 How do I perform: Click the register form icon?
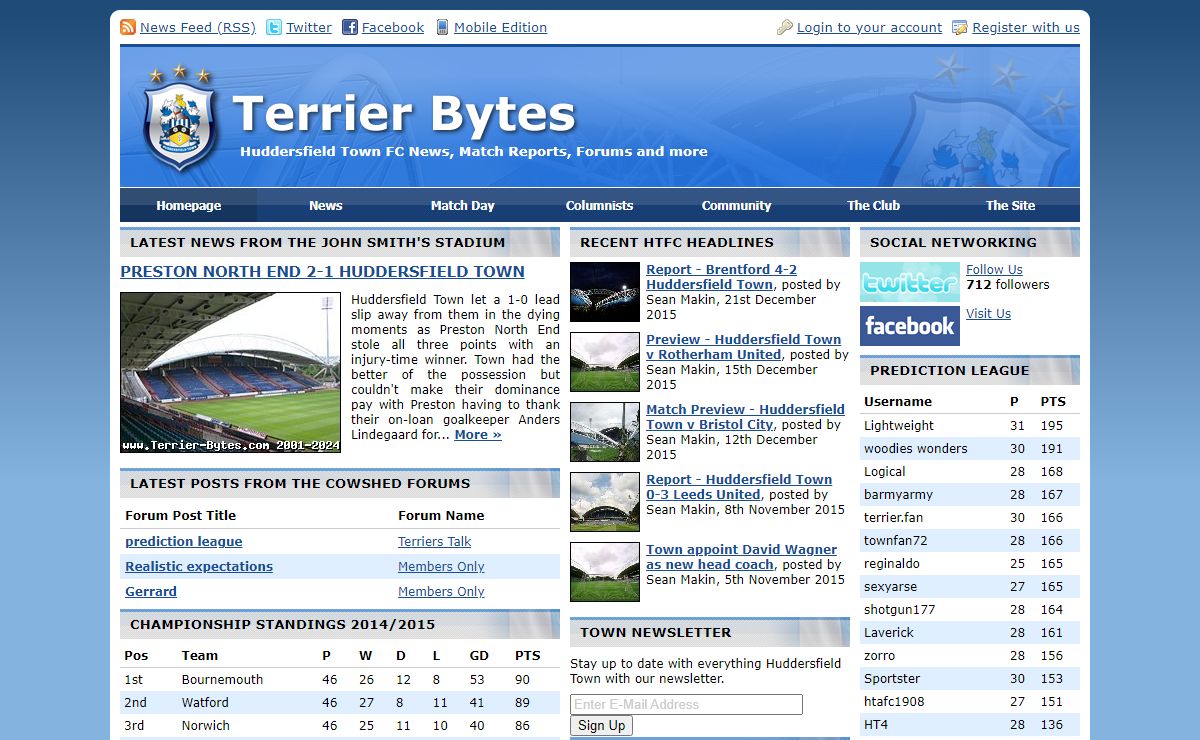pos(960,27)
